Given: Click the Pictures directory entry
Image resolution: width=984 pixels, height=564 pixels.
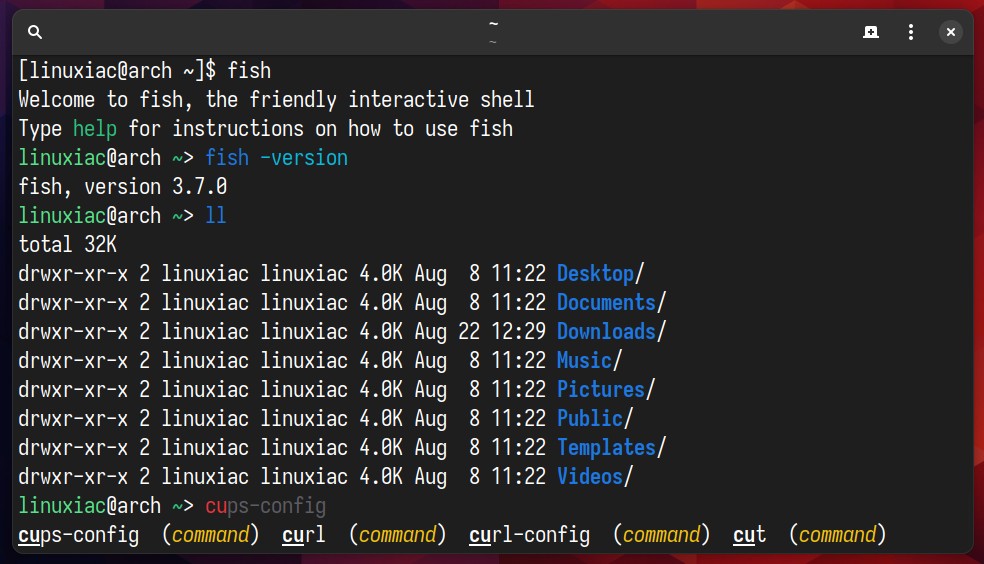Looking at the screenshot, I should 601,389.
